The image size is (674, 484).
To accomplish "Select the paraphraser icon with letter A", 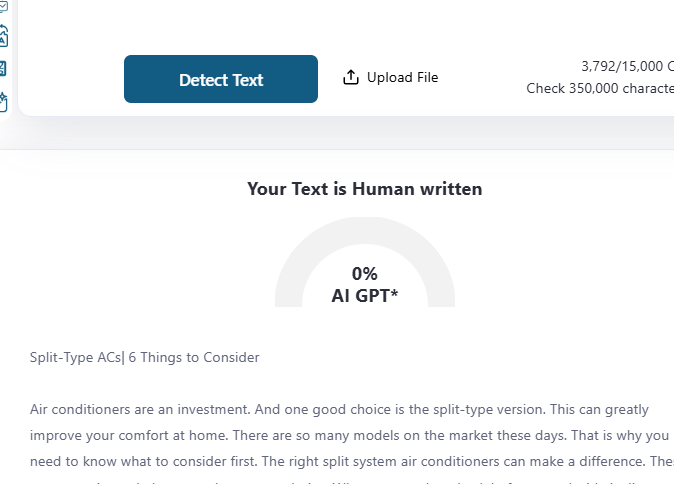I will 3,38.
